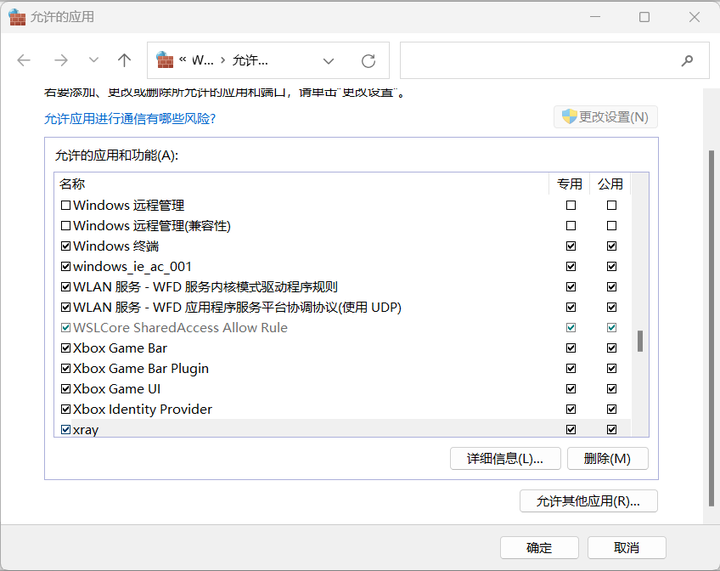Image resolution: width=720 pixels, height=571 pixels.
Task: Uncheck Xbox Game Bar private (专用) checkbox
Action: 571,348
